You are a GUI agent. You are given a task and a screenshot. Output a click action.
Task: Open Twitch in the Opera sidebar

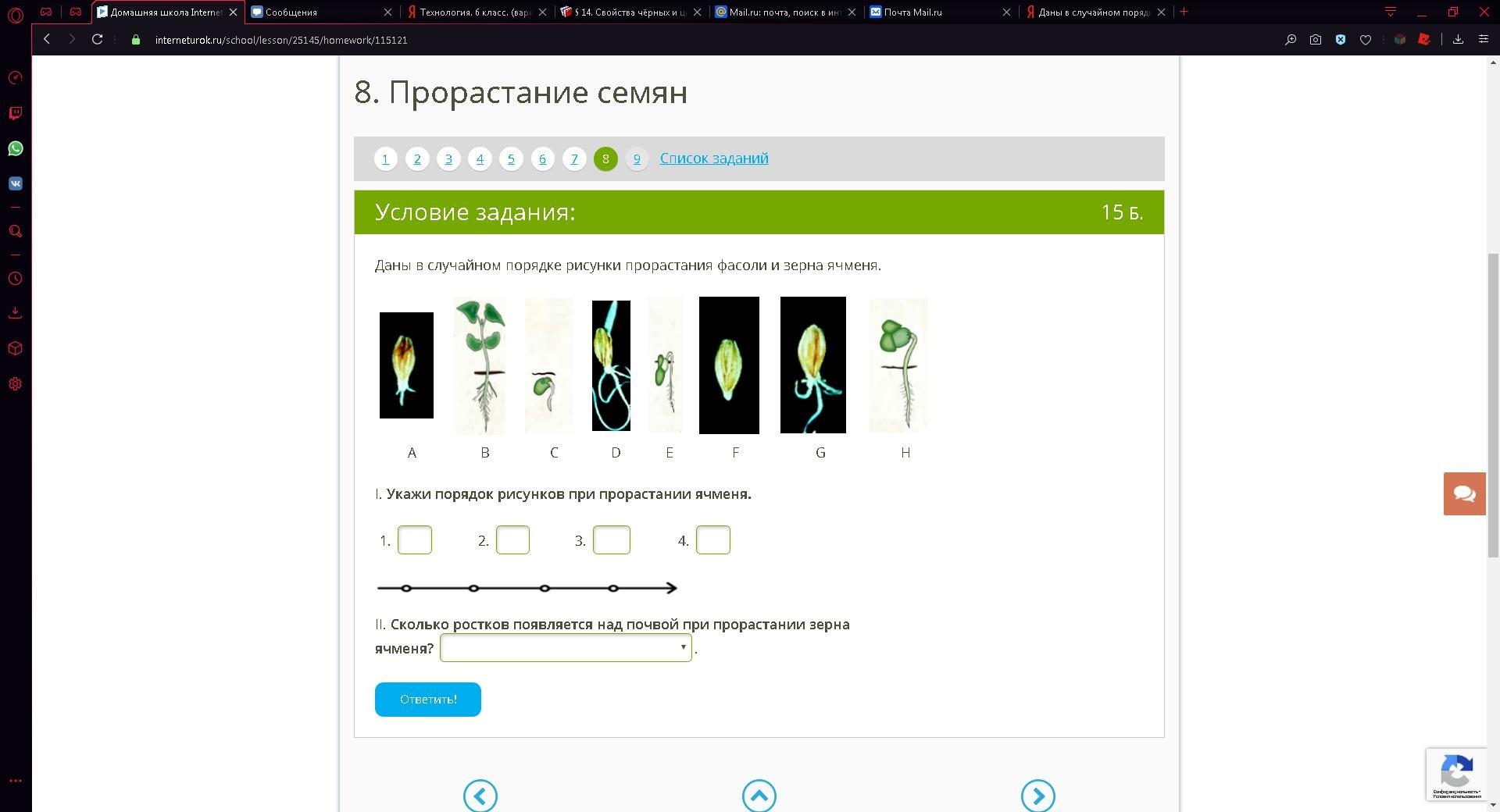tap(15, 113)
